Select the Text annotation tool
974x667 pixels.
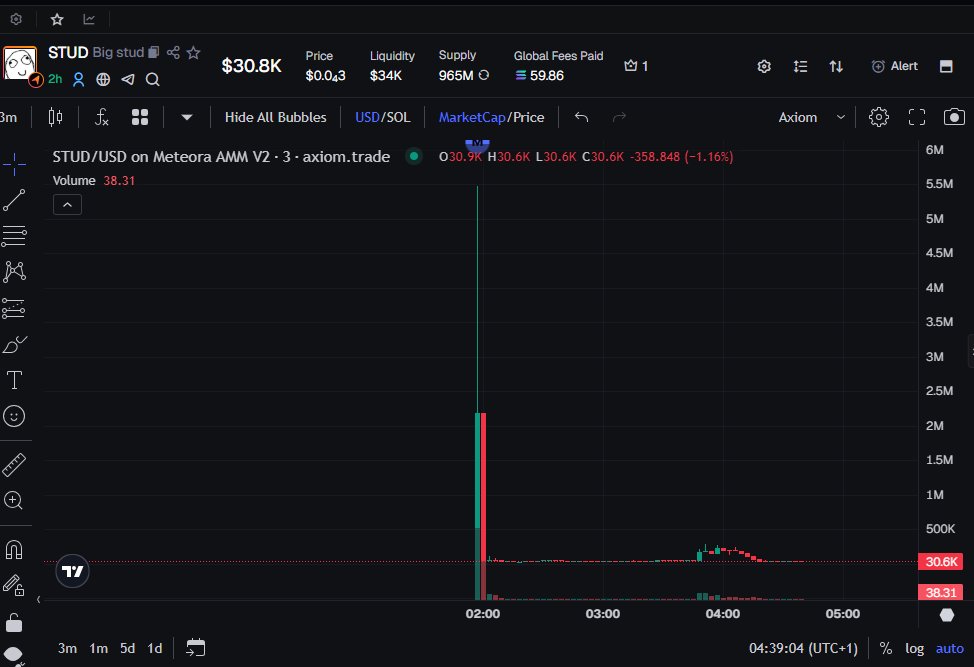14,380
